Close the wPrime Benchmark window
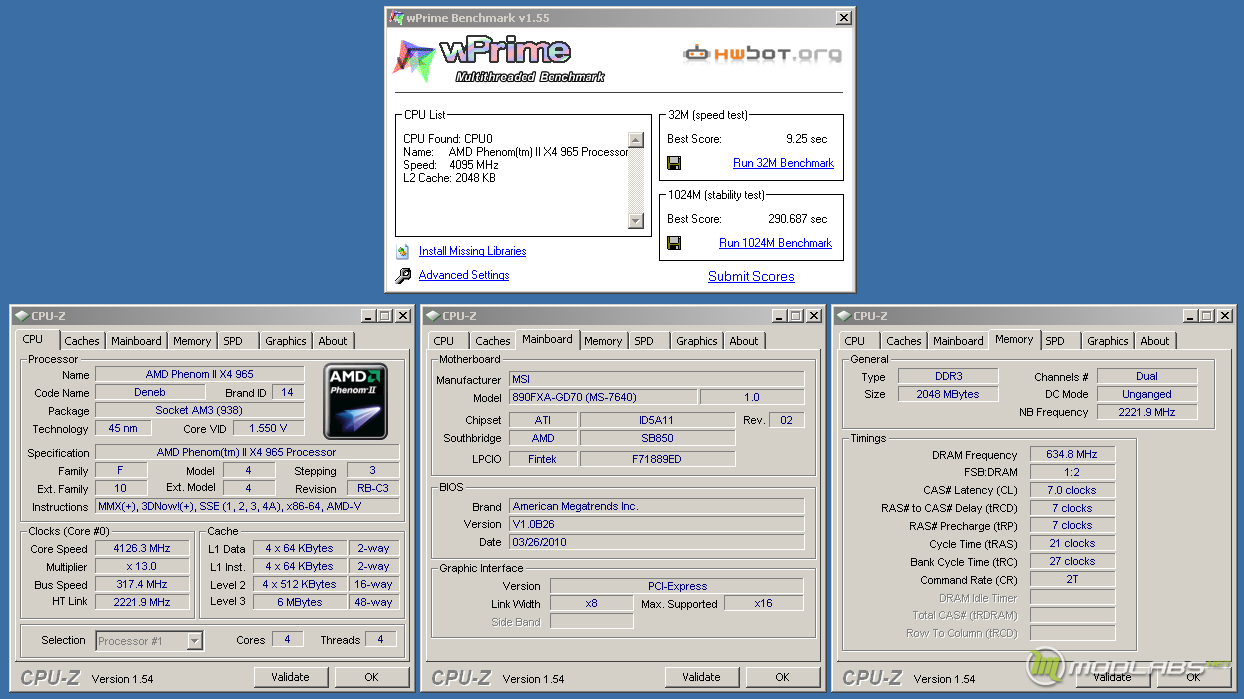The height and width of the screenshot is (699, 1244). point(844,17)
